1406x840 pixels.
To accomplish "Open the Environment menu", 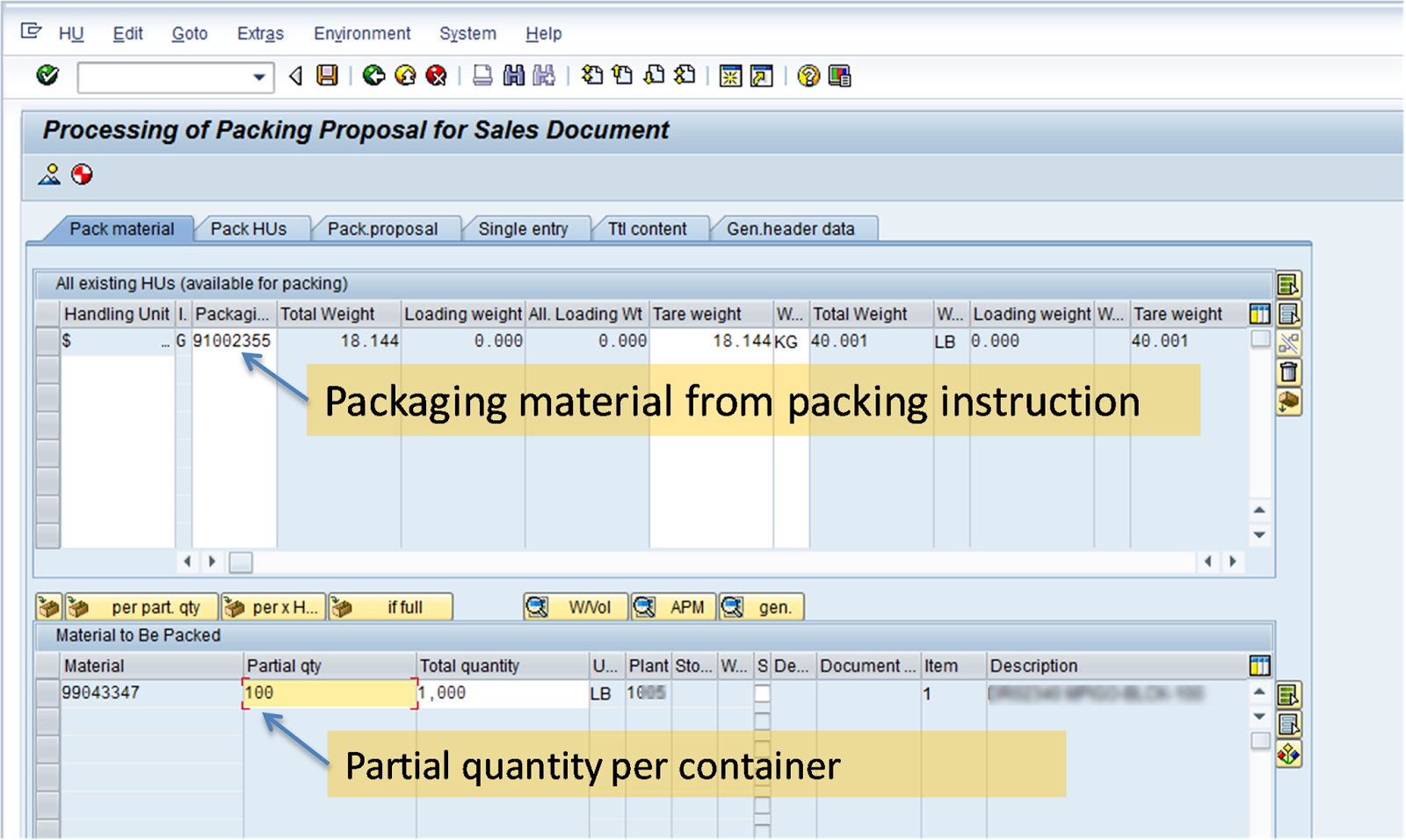I will [361, 33].
